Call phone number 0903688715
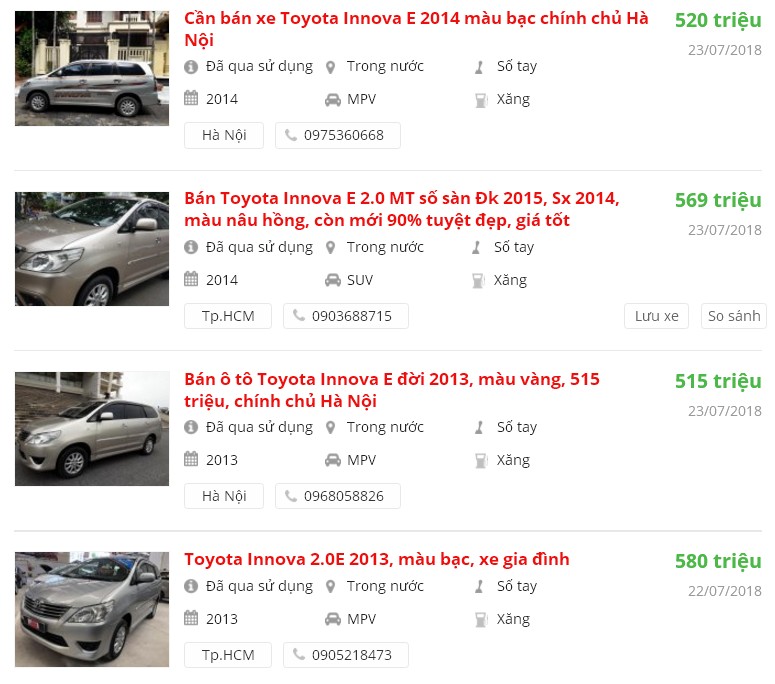Image resolution: width=775 pixels, height=684 pixels. tap(351, 316)
